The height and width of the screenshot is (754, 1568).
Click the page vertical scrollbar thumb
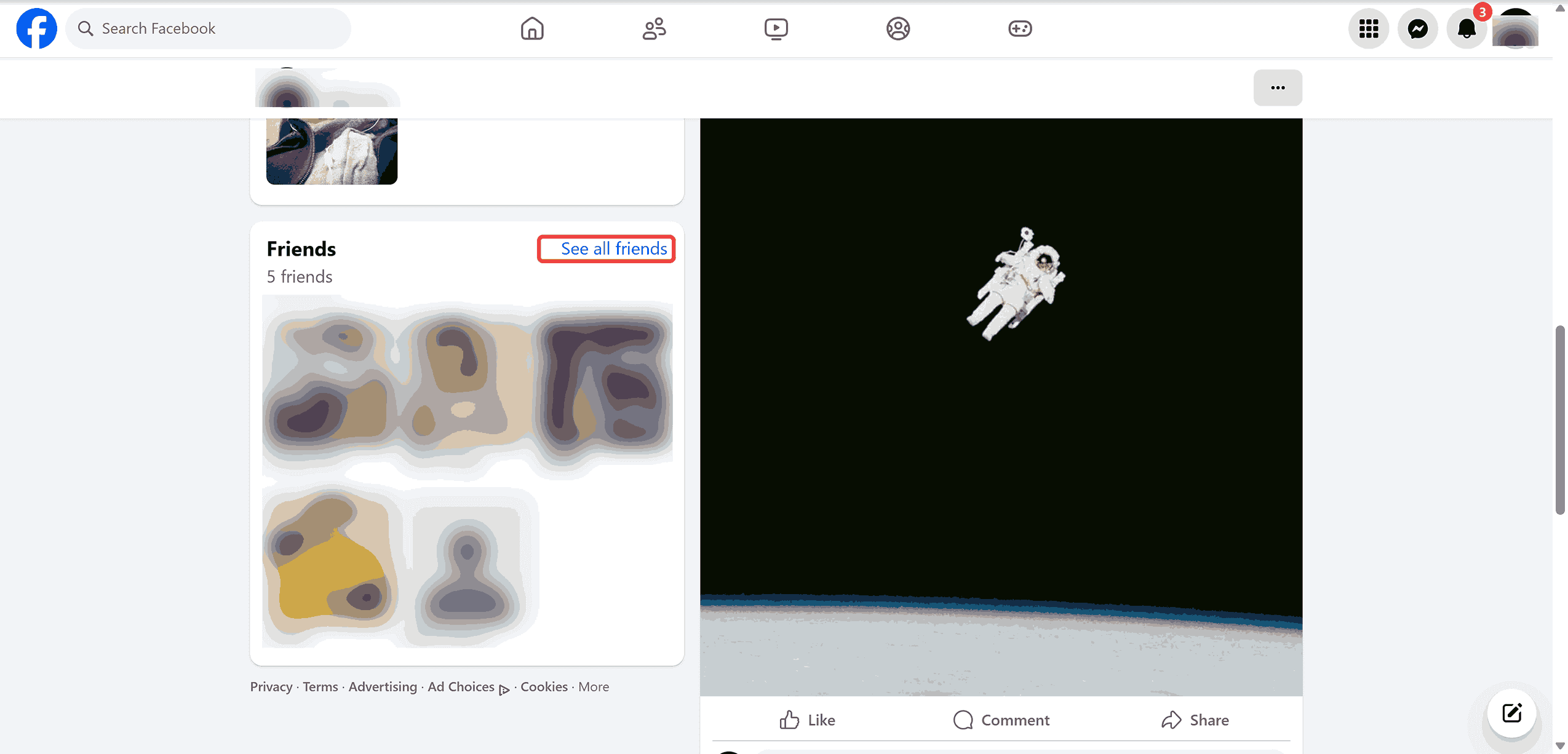[x=1559, y=420]
